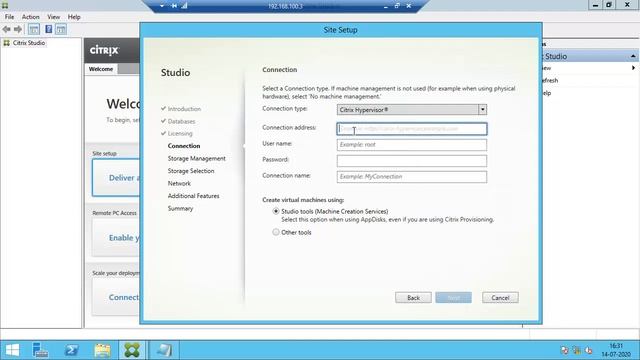
Task: Click into the Password field
Action: (412, 161)
